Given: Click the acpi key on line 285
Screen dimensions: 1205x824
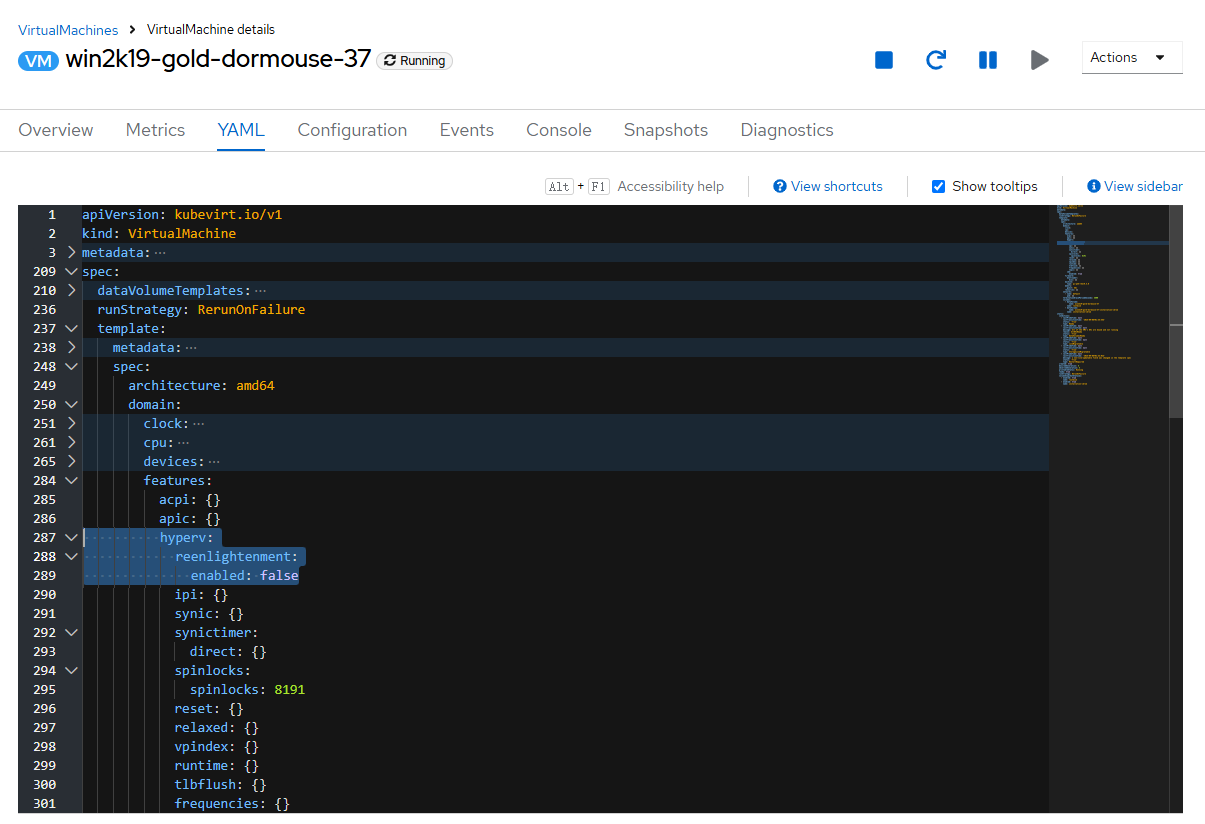Looking at the screenshot, I should 175,499.
